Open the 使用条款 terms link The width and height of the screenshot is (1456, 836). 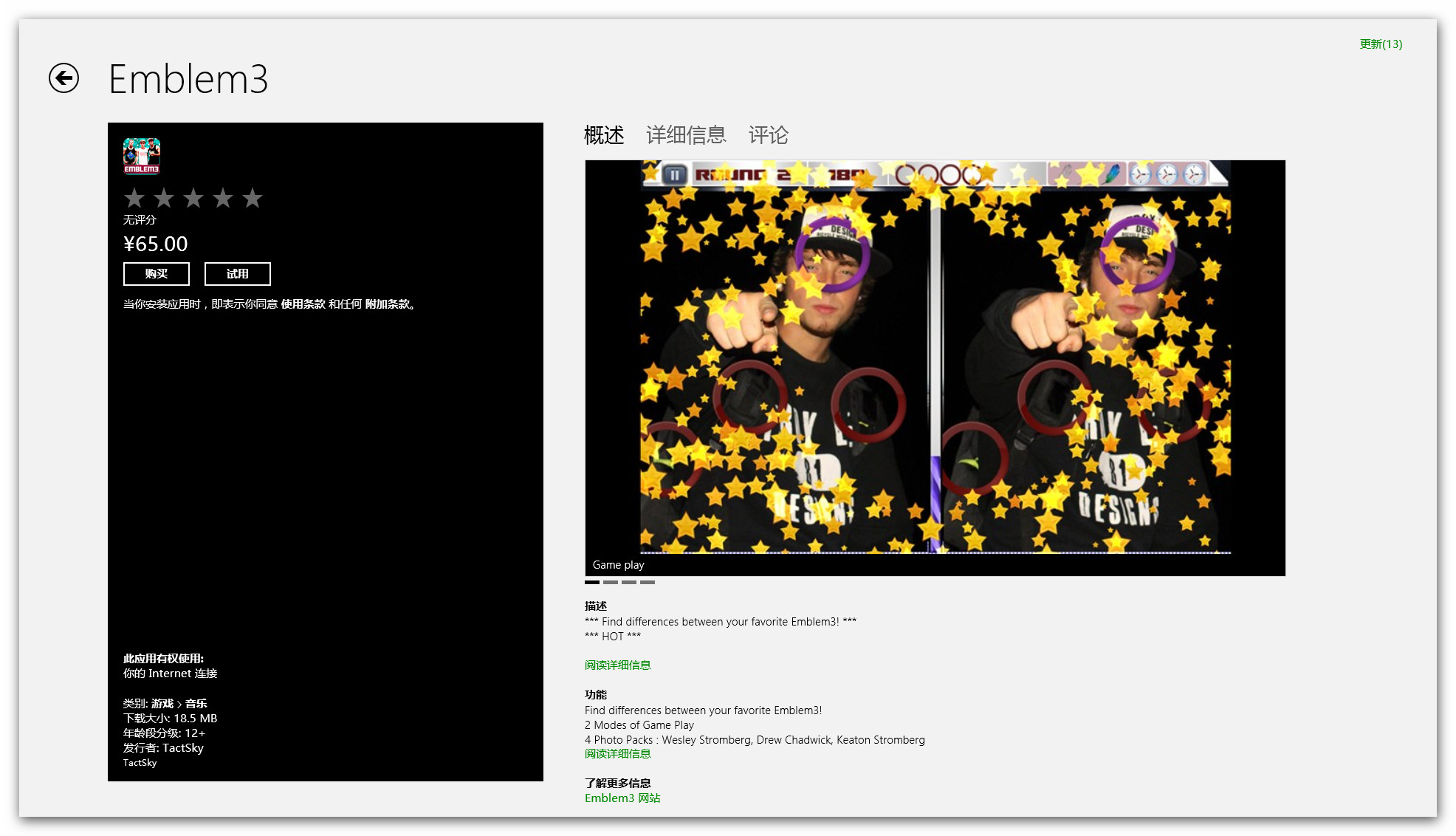[303, 304]
